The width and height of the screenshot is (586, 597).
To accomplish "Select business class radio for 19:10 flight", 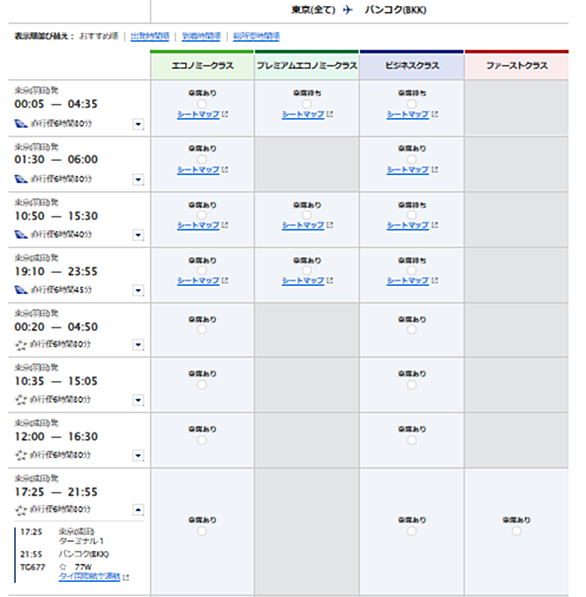I will pyautogui.click(x=412, y=270).
